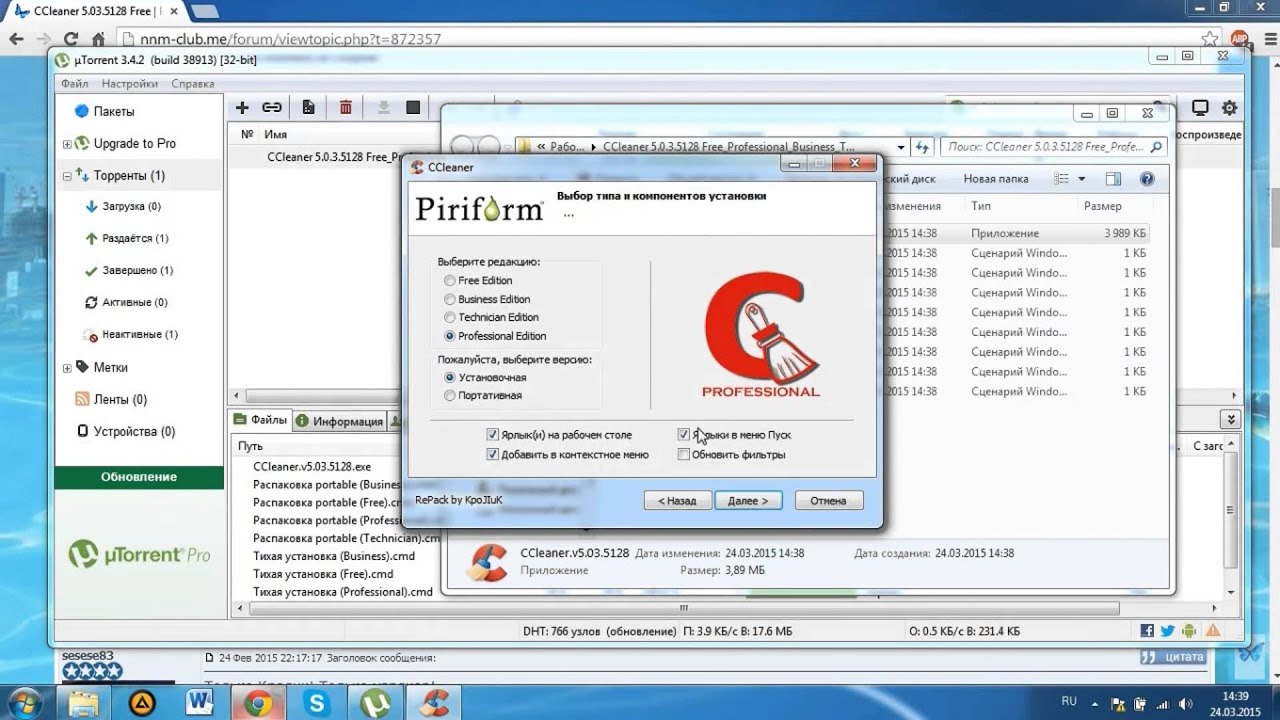Click the Stop square icon in µTorrent toolbar
The height and width of the screenshot is (720, 1280).
(413, 107)
